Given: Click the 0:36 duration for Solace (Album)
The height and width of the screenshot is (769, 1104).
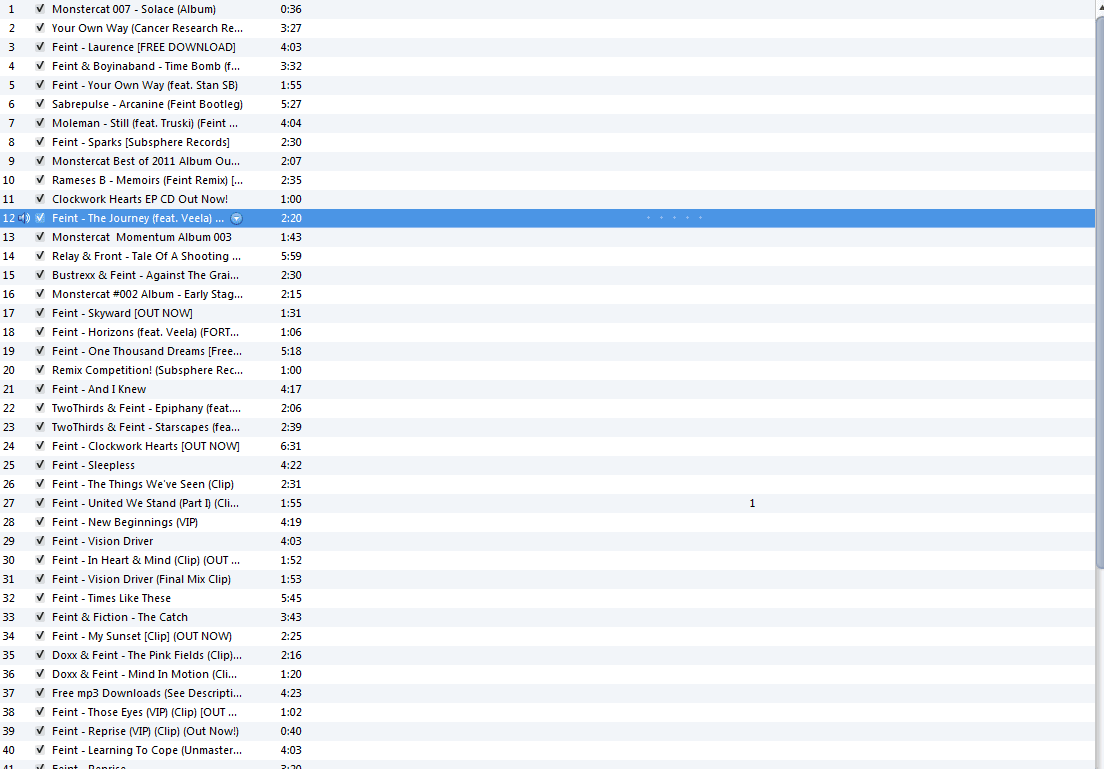Looking at the screenshot, I should (291, 9).
